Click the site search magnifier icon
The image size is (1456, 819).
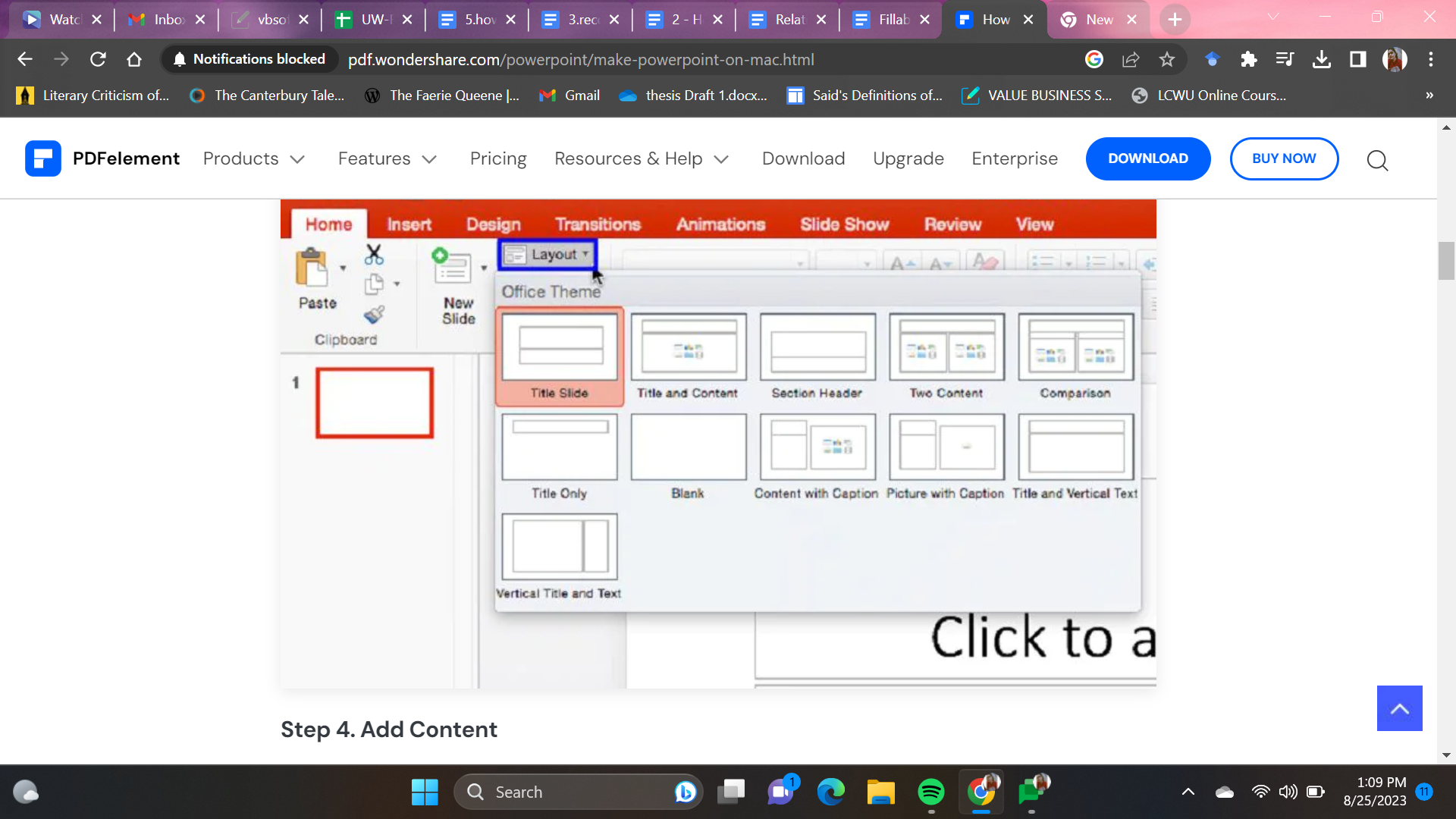1377,160
